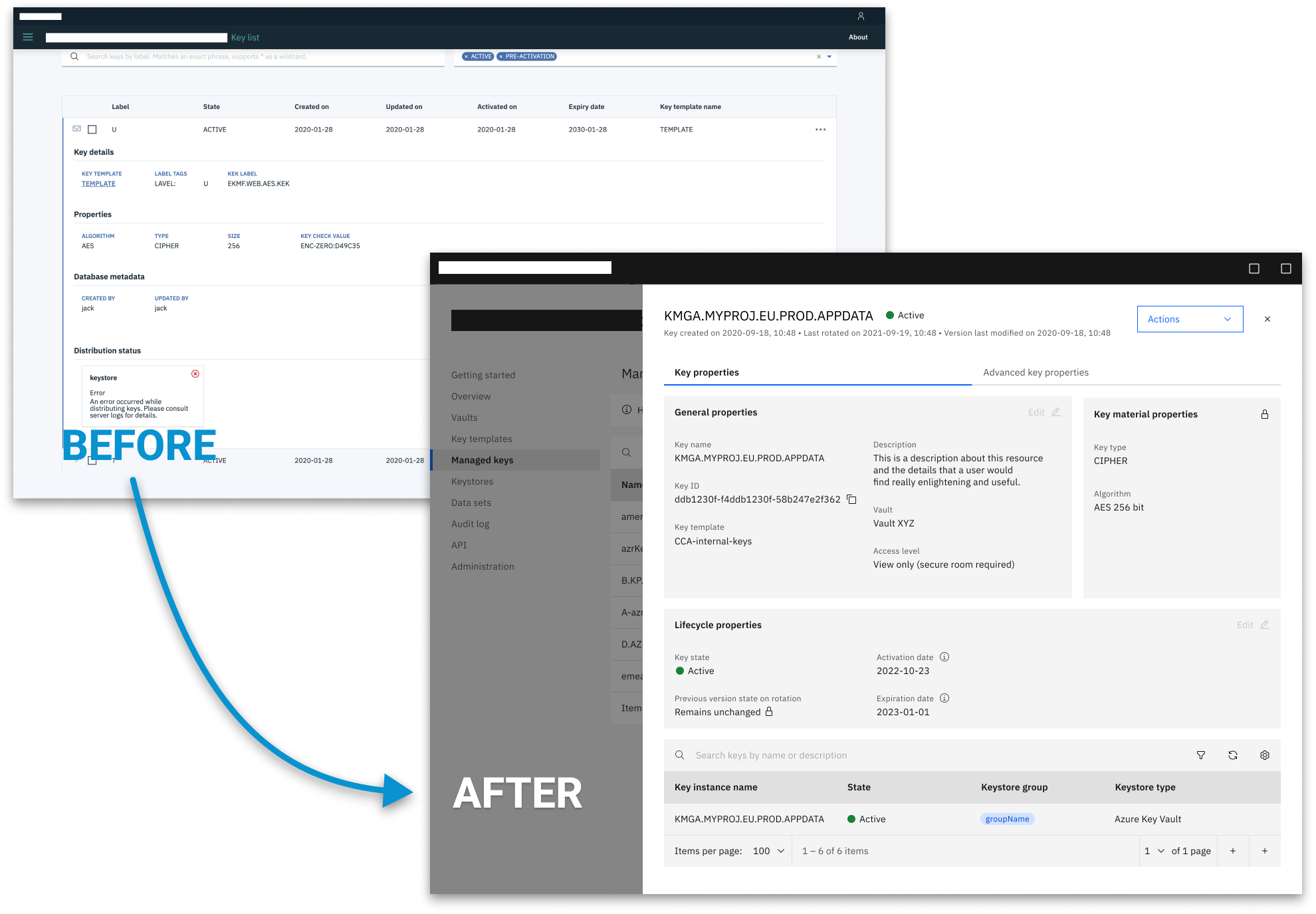Edit the General properties section
The width and height of the screenshot is (1316, 914).
click(x=1043, y=412)
